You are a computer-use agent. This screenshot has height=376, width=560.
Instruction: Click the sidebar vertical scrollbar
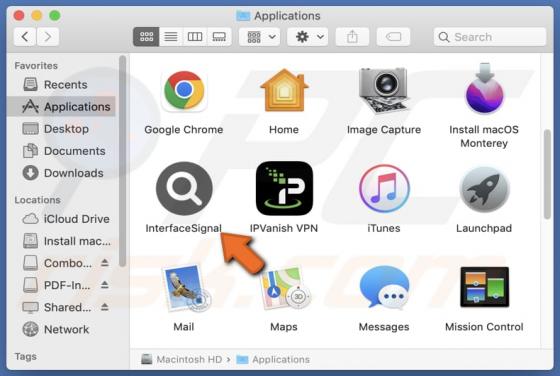coord(122,161)
